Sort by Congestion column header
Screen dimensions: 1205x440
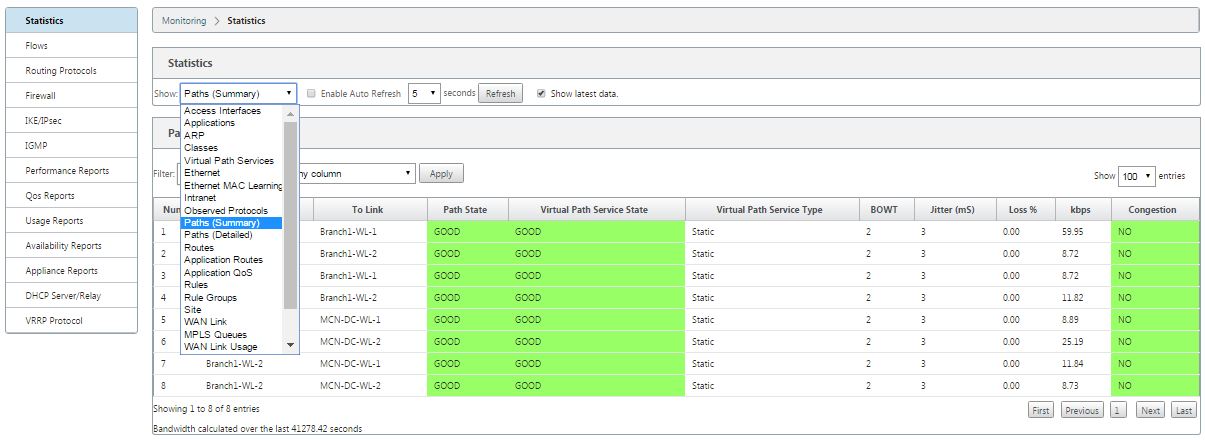[1155, 210]
